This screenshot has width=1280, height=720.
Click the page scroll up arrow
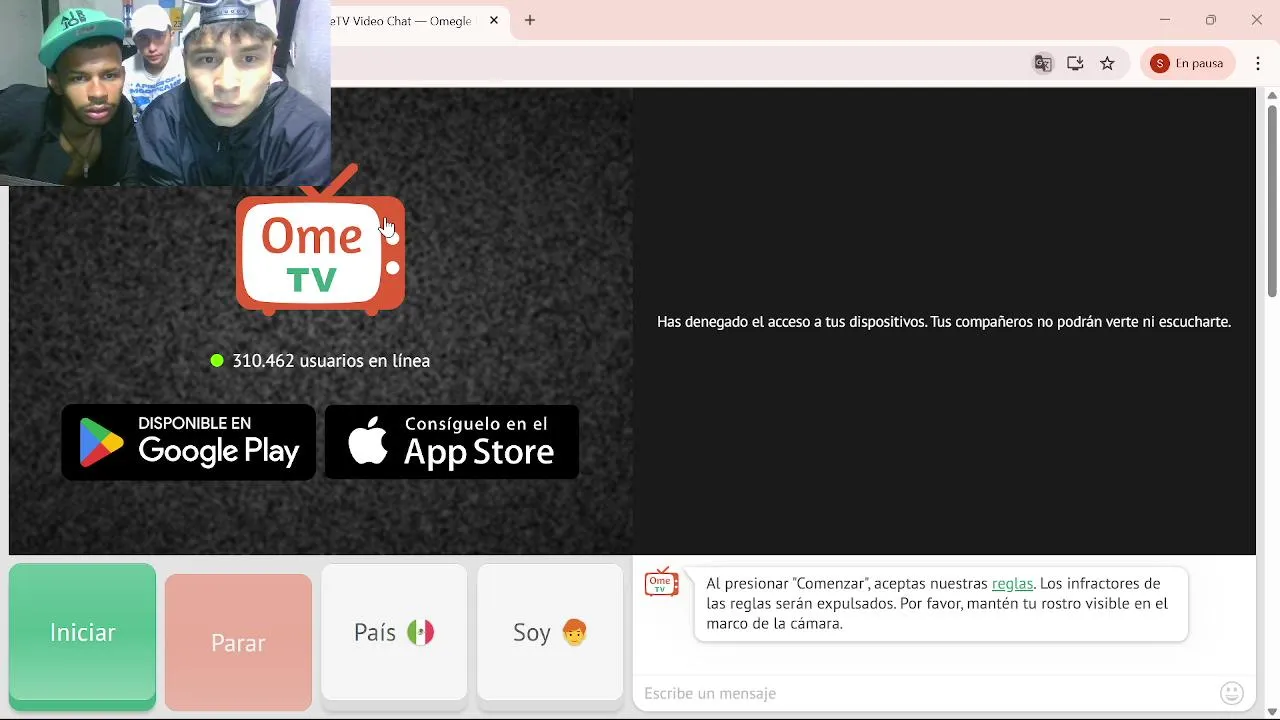tap(1272, 95)
